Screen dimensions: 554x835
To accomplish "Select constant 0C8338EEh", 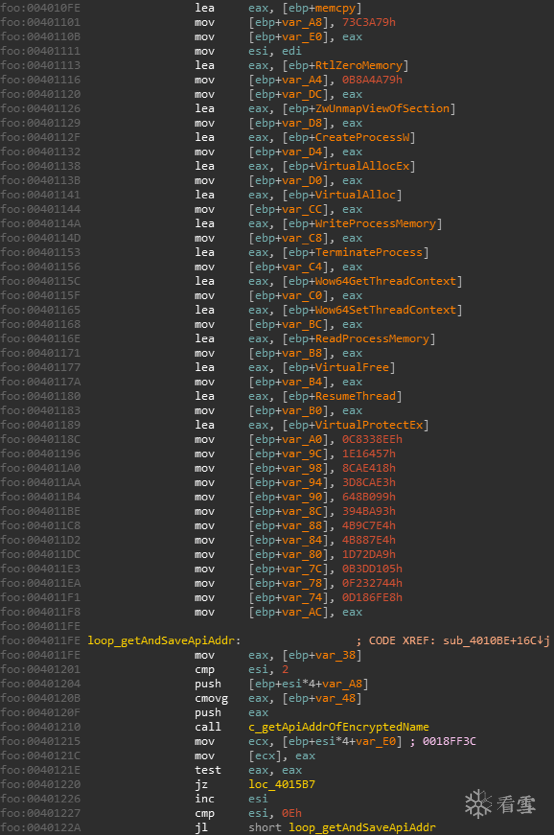I will click(x=372, y=439).
